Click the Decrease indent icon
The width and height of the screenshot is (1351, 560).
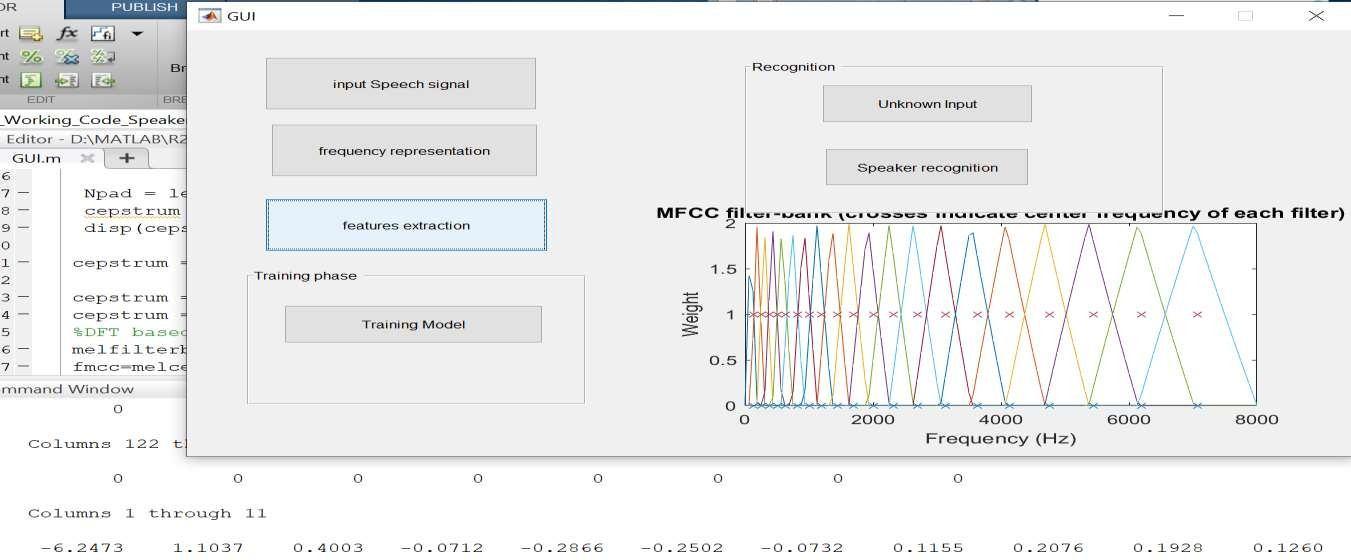point(102,80)
